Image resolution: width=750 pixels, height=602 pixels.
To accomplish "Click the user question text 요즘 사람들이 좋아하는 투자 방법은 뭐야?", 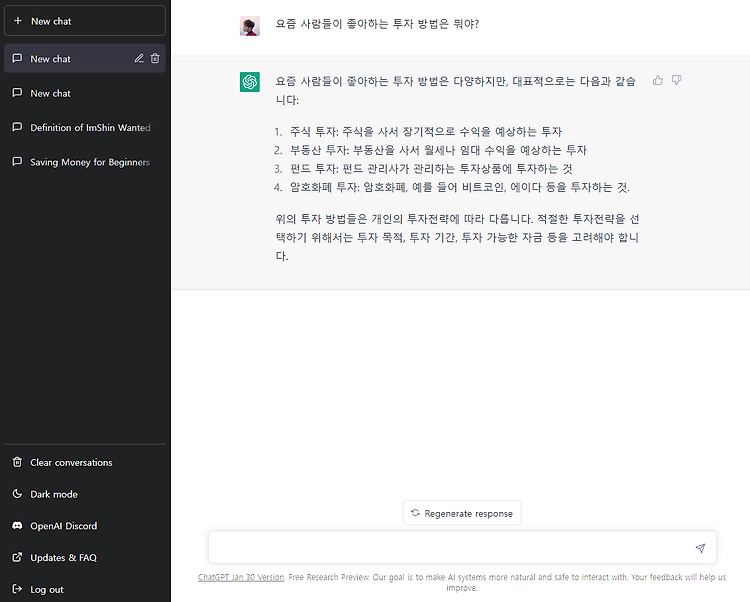I will [x=377, y=24].
